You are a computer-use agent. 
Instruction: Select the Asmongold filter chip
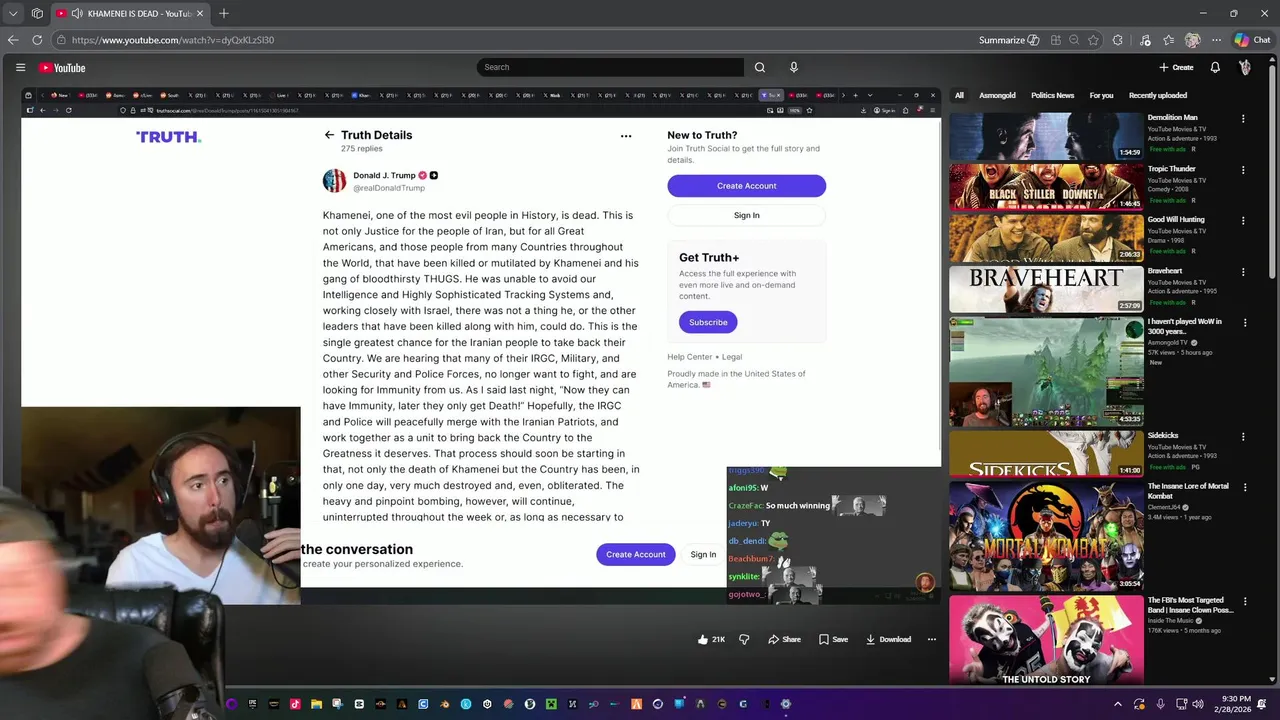(x=997, y=95)
